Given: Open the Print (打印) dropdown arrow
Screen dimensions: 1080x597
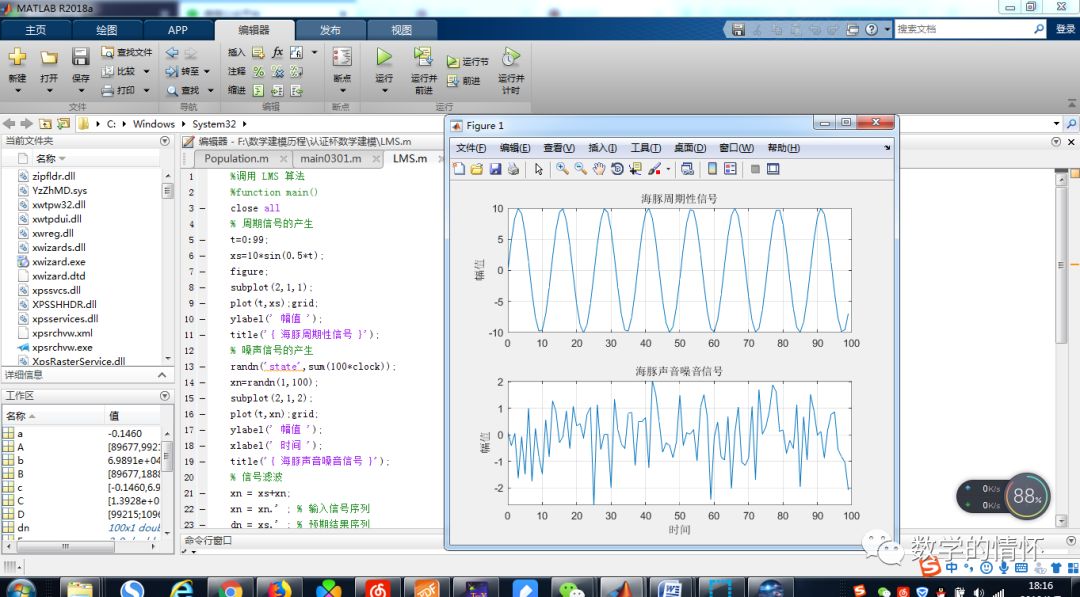Looking at the screenshot, I should pyautogui.click(x=146, y=90).
